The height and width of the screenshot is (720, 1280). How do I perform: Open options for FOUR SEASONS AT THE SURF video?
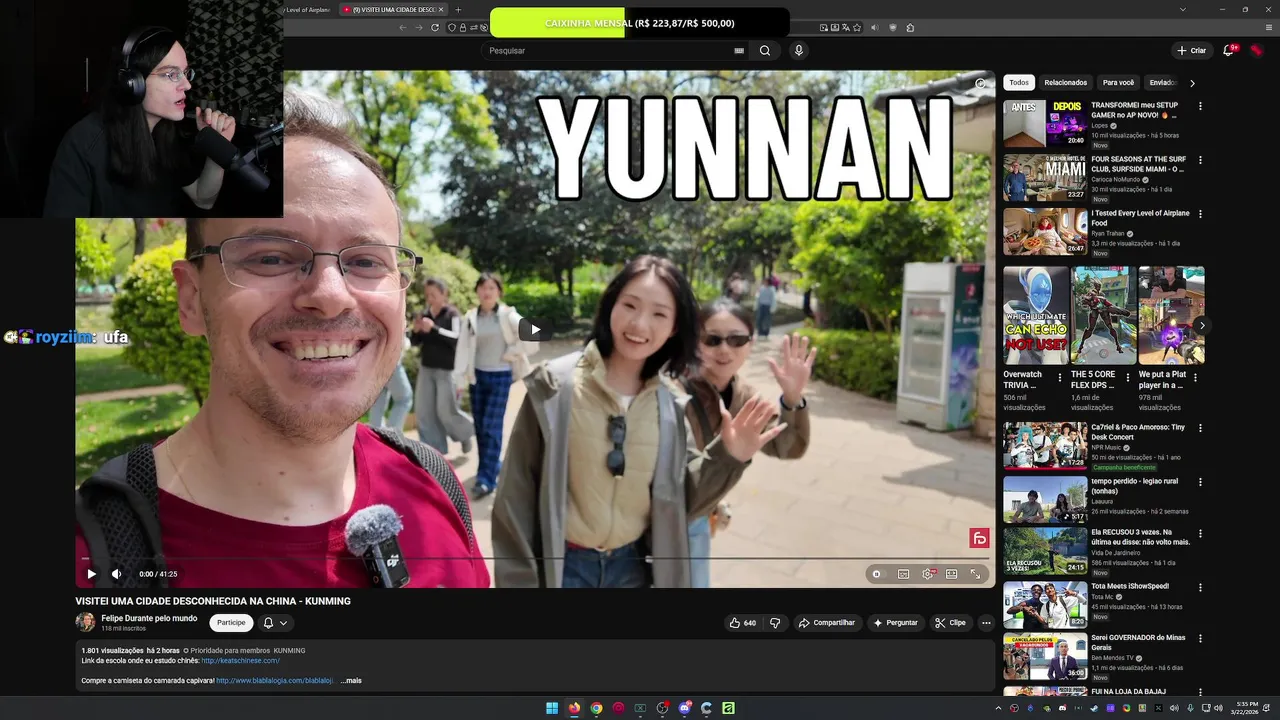[x=1200, y=160]
